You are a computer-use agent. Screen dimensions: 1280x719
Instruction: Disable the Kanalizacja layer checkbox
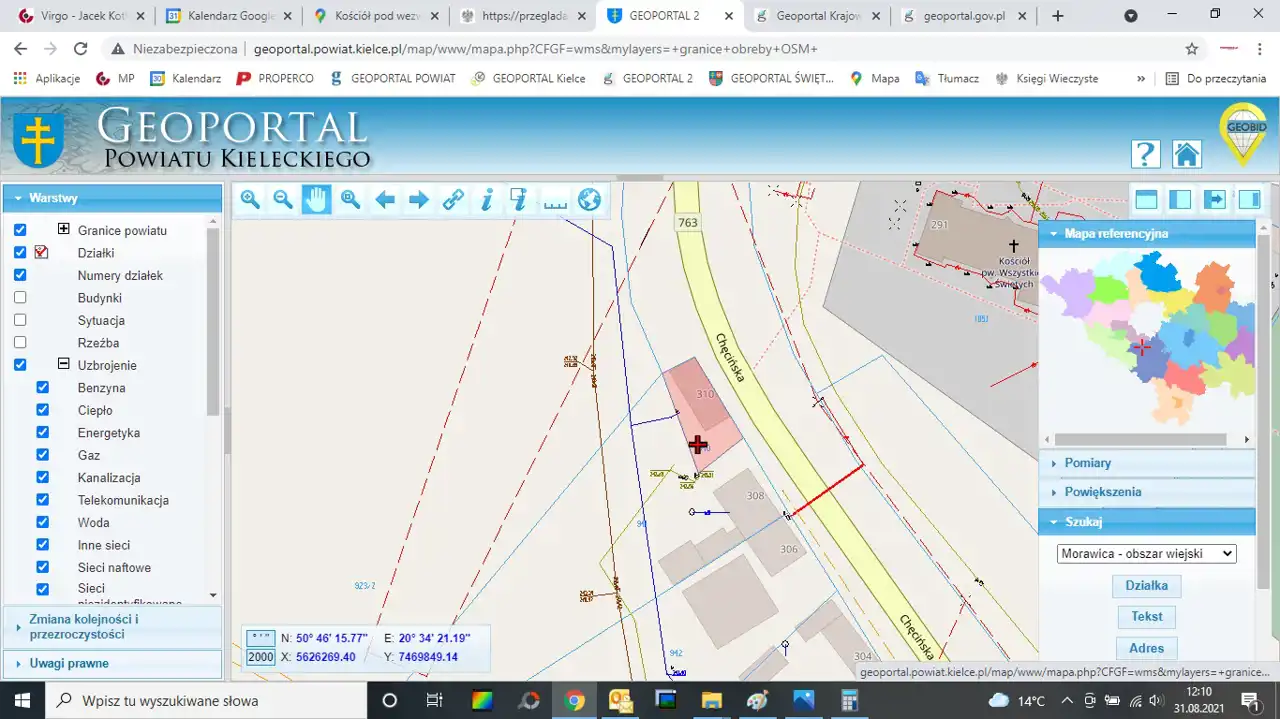(43, 478)
